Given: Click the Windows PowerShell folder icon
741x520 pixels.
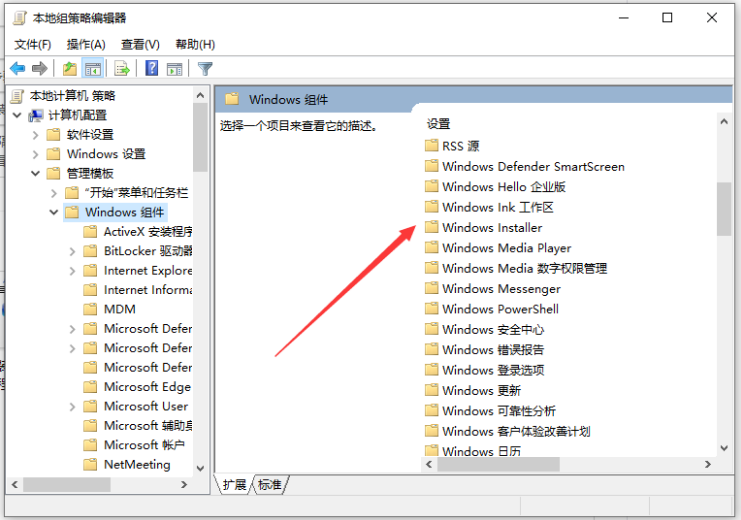Looking at the screenshot, I should 431,308.
